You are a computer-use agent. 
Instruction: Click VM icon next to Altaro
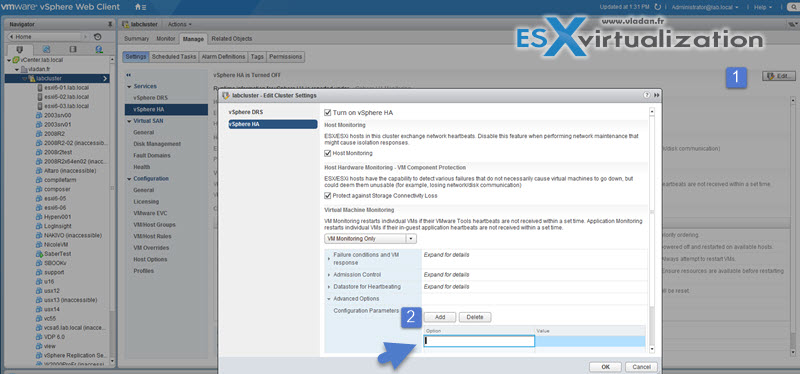39,170
